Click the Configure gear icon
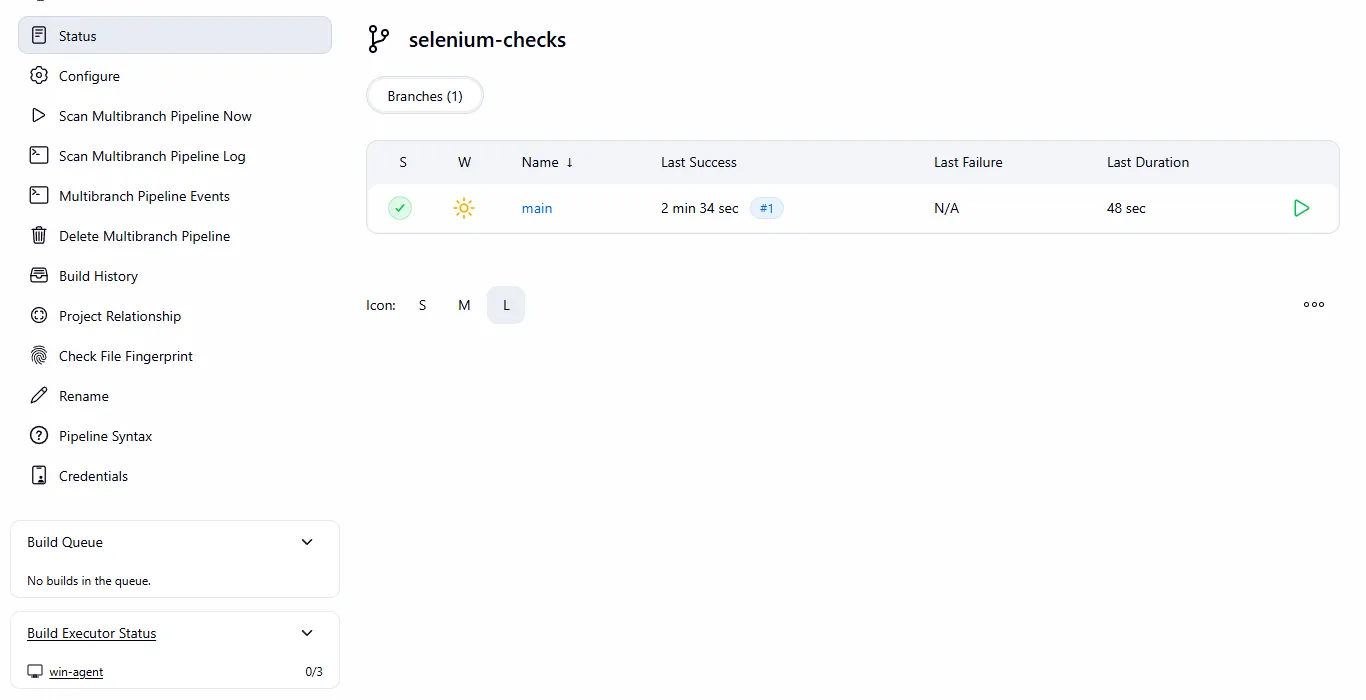The image size is (1366, 700). (39, 75)
